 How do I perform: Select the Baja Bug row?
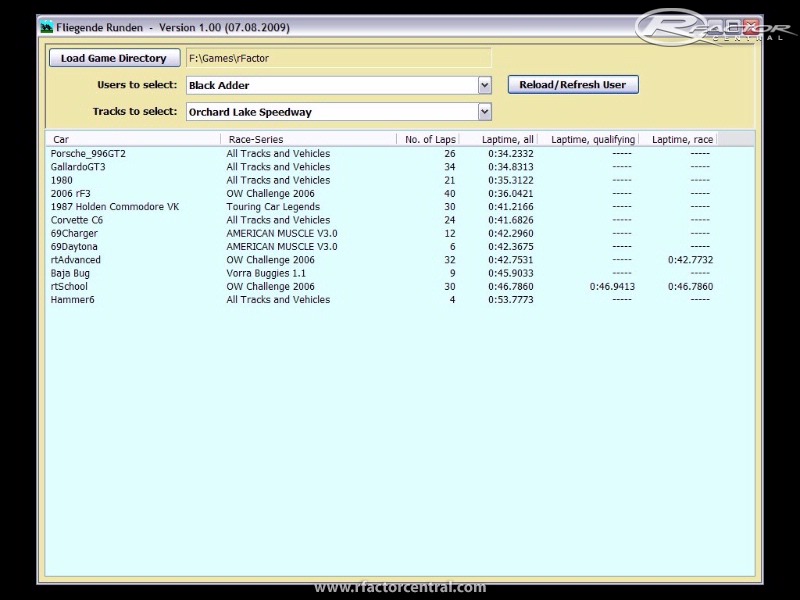(x=70, y=273)
